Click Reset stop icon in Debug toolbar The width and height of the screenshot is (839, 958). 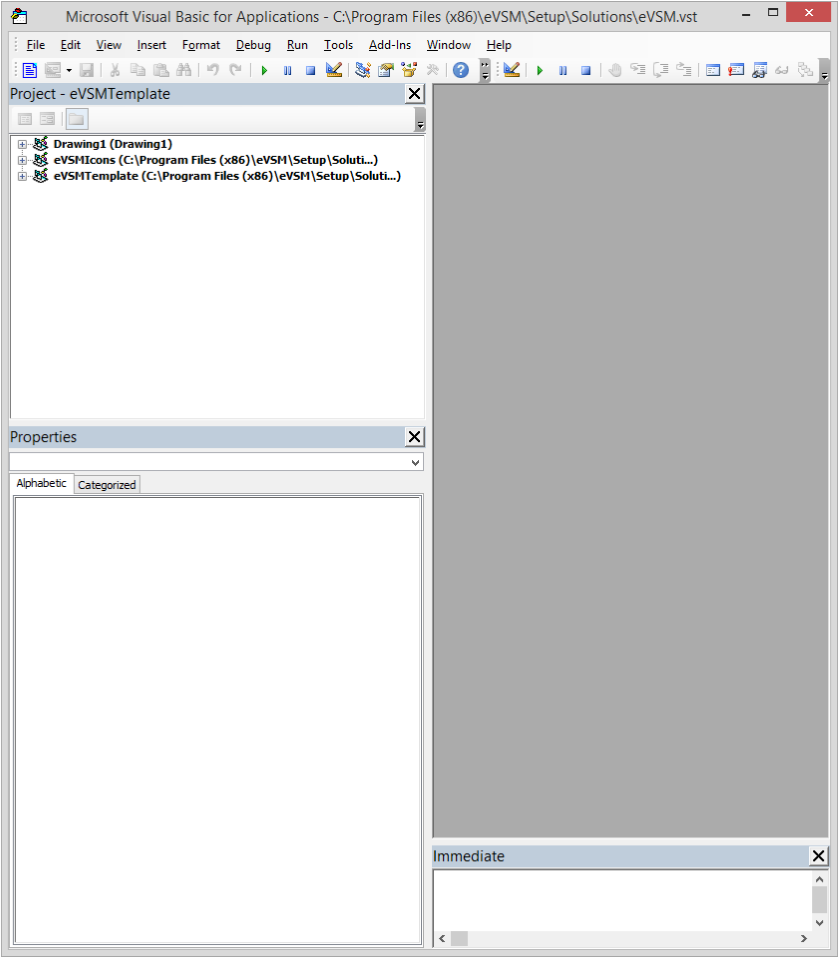coord(586,70)
